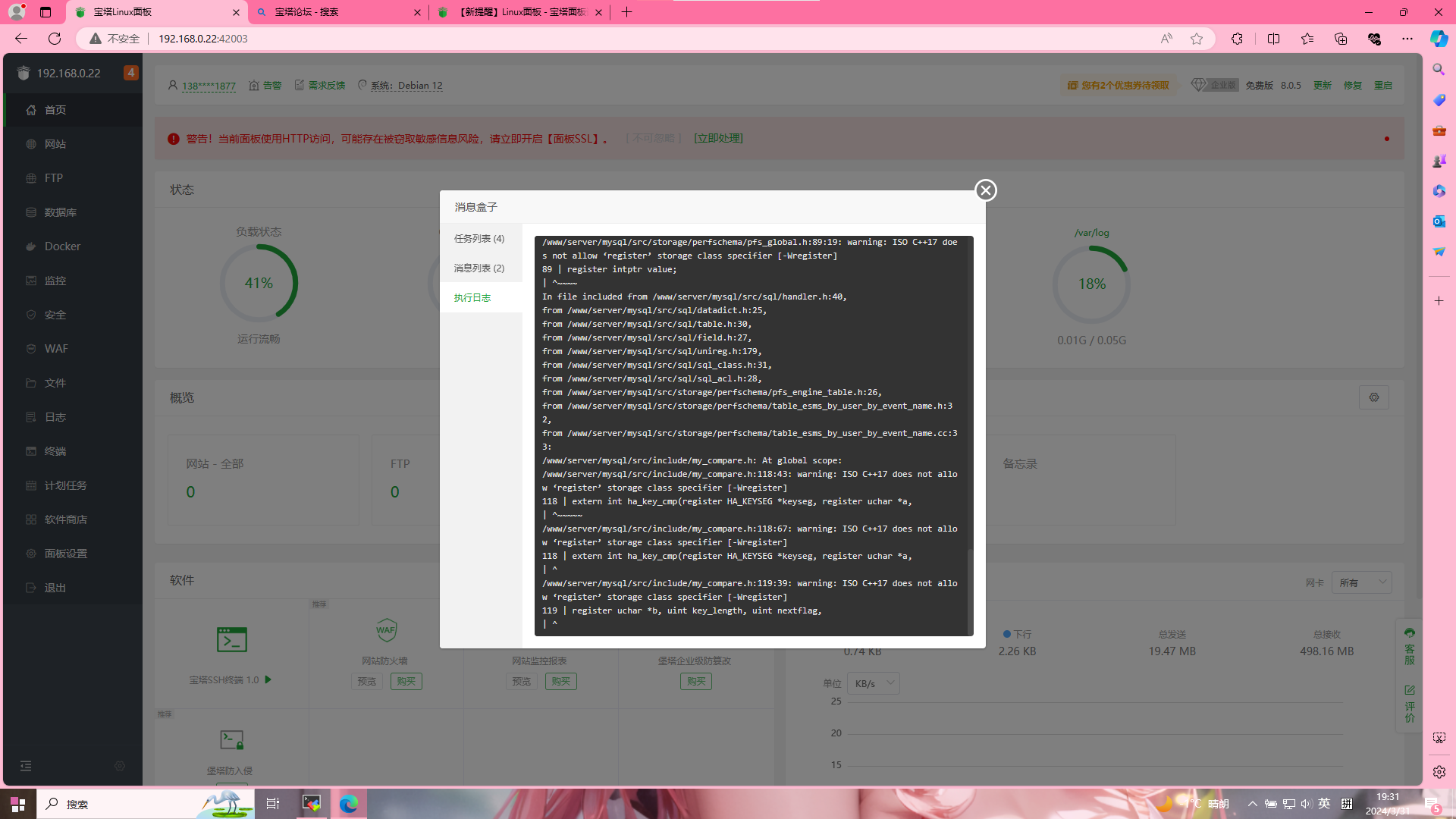Click the WAF icon in sidebar
Image resolution: width=1456 pixels, height=819 pixels.
[x=31, y=349]
